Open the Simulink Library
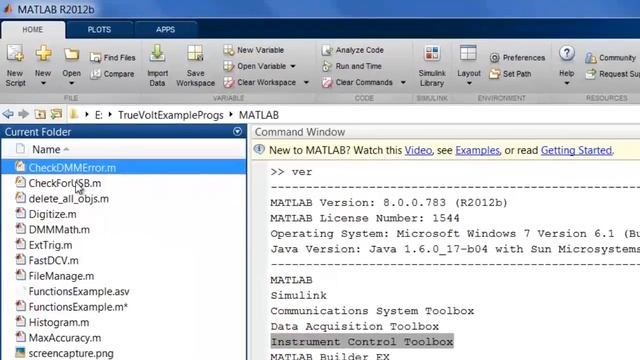Image resolution: width=640 pixels, height=360 pixels. pos(432,65)
